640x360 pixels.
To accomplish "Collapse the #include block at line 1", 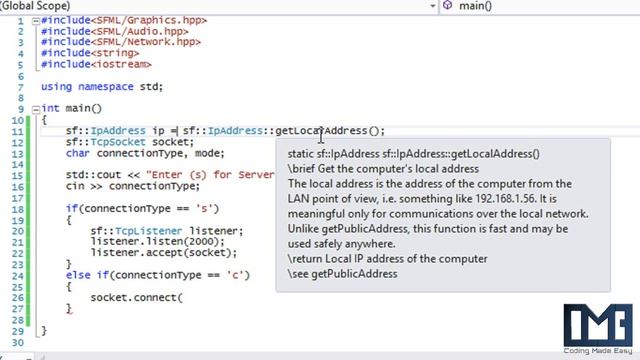I will (36, 20).
